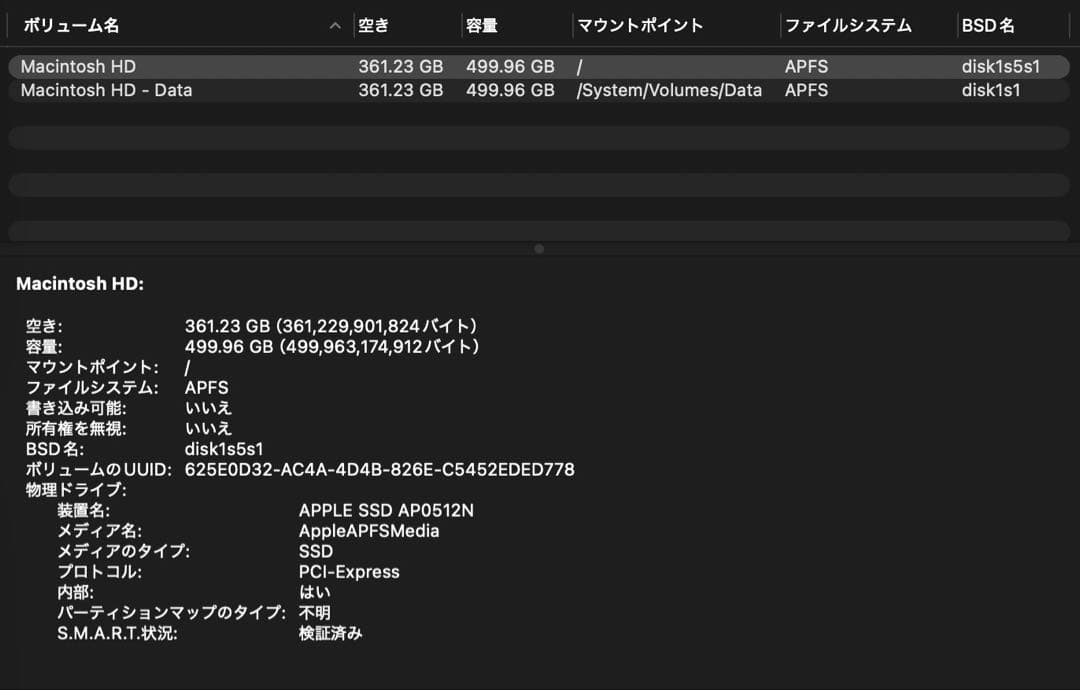Screen dimensions: 1080x690
Task: Sort by the ファイルシステム column
Action: coord(848,25)
